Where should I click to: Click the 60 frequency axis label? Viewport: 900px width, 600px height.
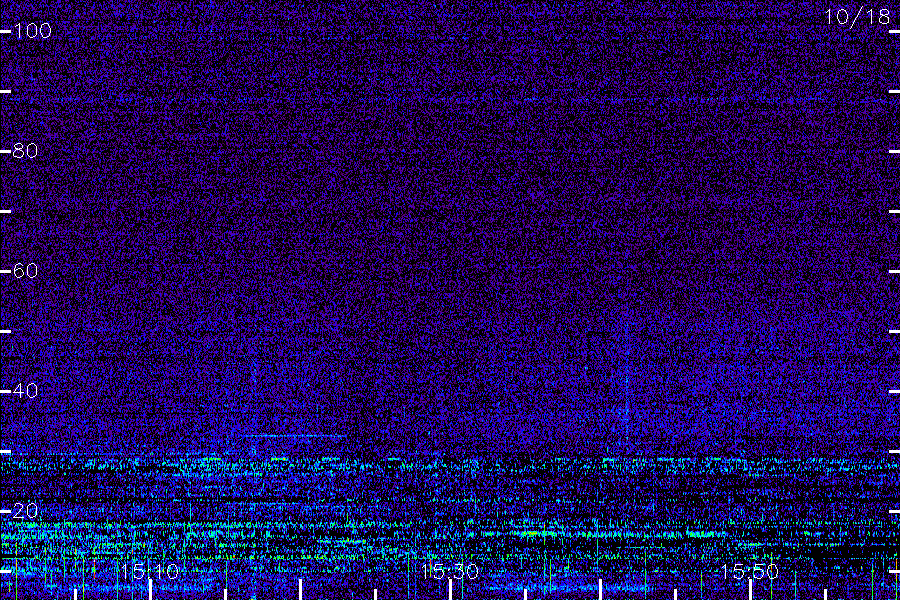[25, 270]
